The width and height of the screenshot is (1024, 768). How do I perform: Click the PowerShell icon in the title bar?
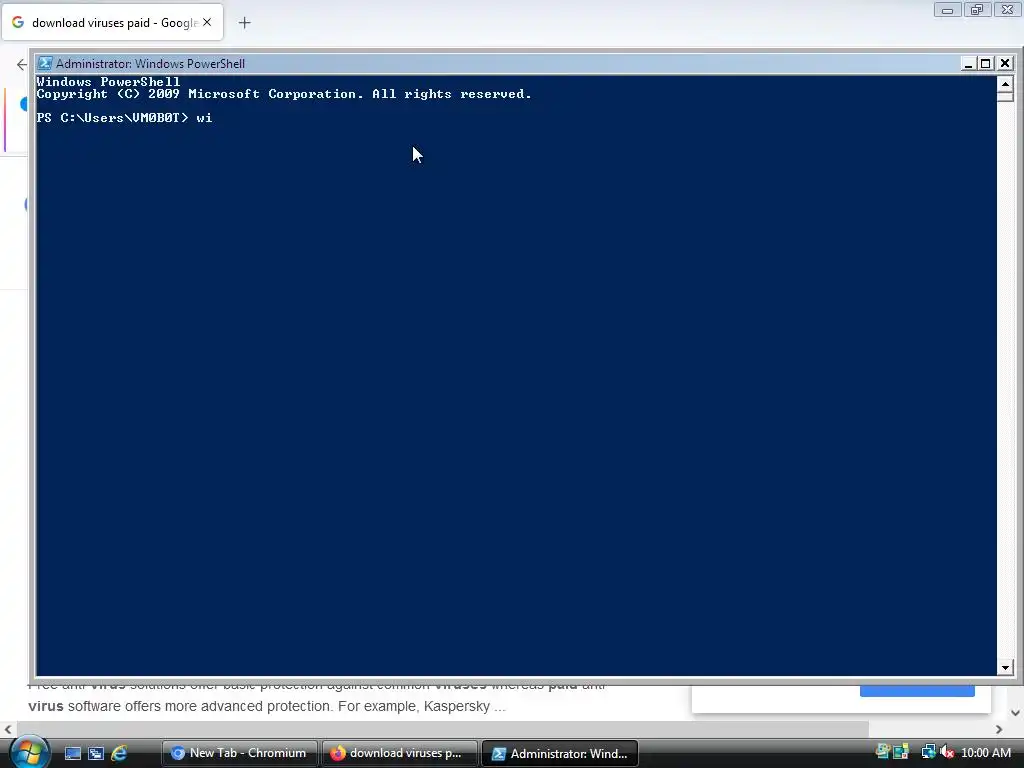(x=44, y=63)
